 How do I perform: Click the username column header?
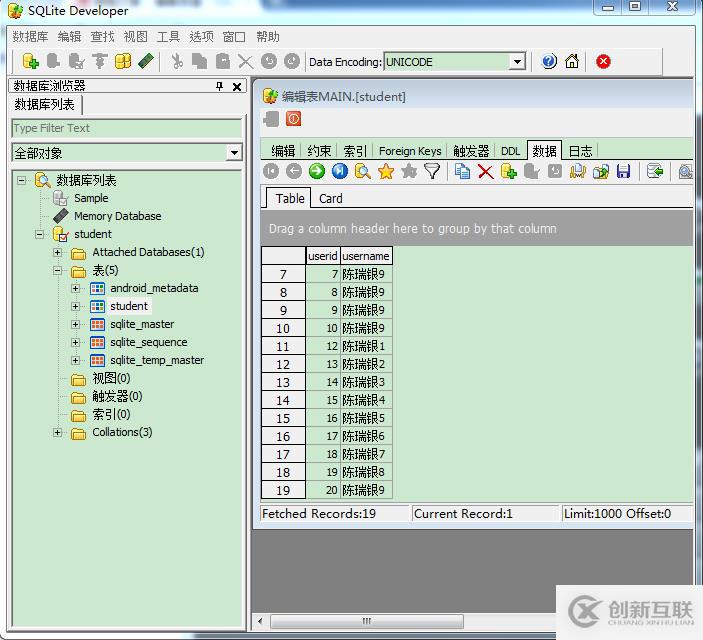click(365, 256)
